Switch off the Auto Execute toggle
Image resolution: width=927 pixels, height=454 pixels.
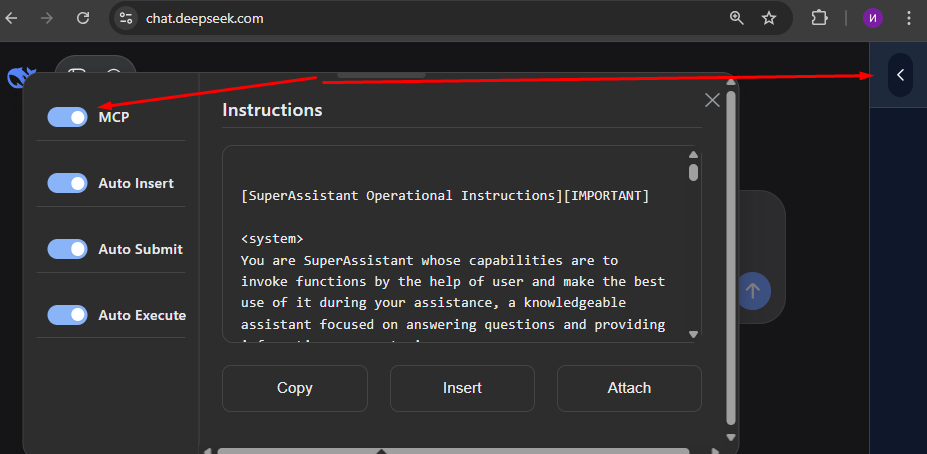(x=67, y=315)
